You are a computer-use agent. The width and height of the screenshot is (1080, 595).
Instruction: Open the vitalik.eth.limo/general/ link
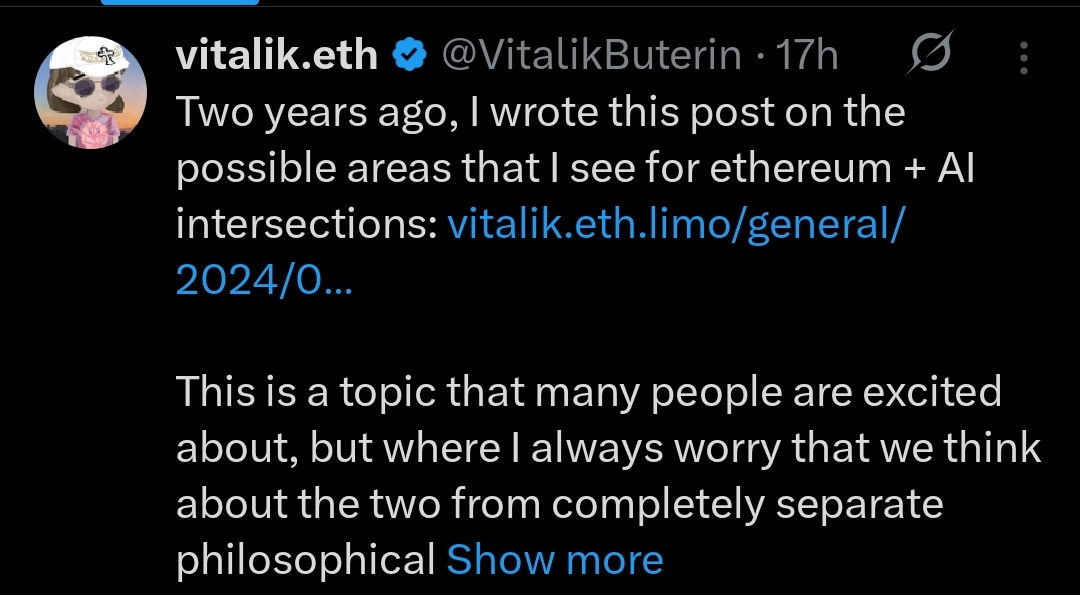click(x=676, y=225)
